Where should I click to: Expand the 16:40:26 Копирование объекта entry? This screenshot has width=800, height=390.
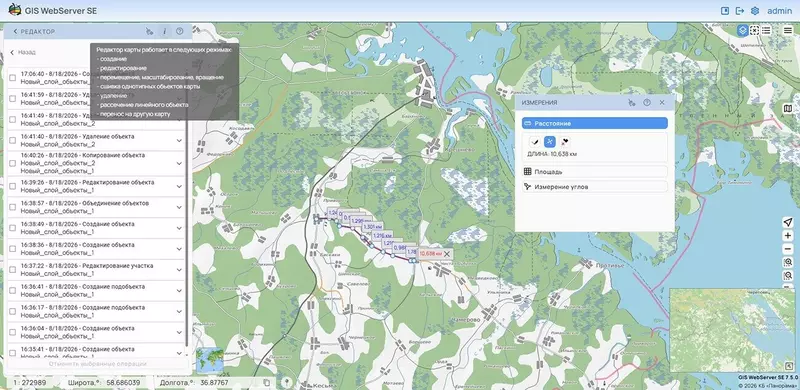[179, 163]
